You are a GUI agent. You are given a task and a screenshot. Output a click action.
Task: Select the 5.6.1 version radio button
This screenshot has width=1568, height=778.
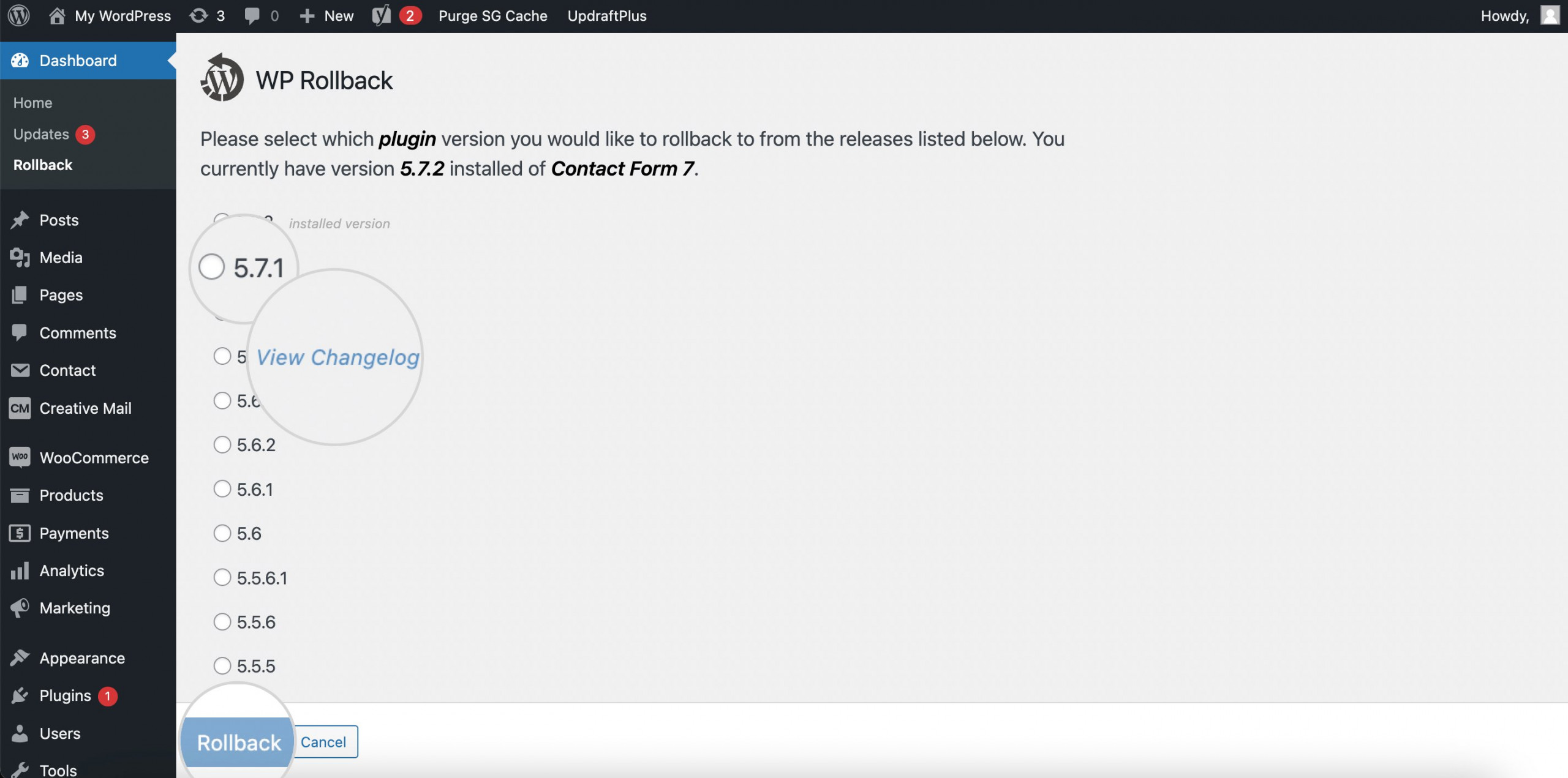(222, 488)
